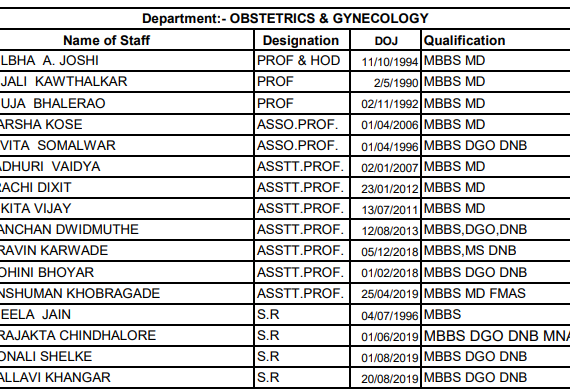Select the Name of Staff header
This screenshot has width=570, height=392.
coord(107,40)
